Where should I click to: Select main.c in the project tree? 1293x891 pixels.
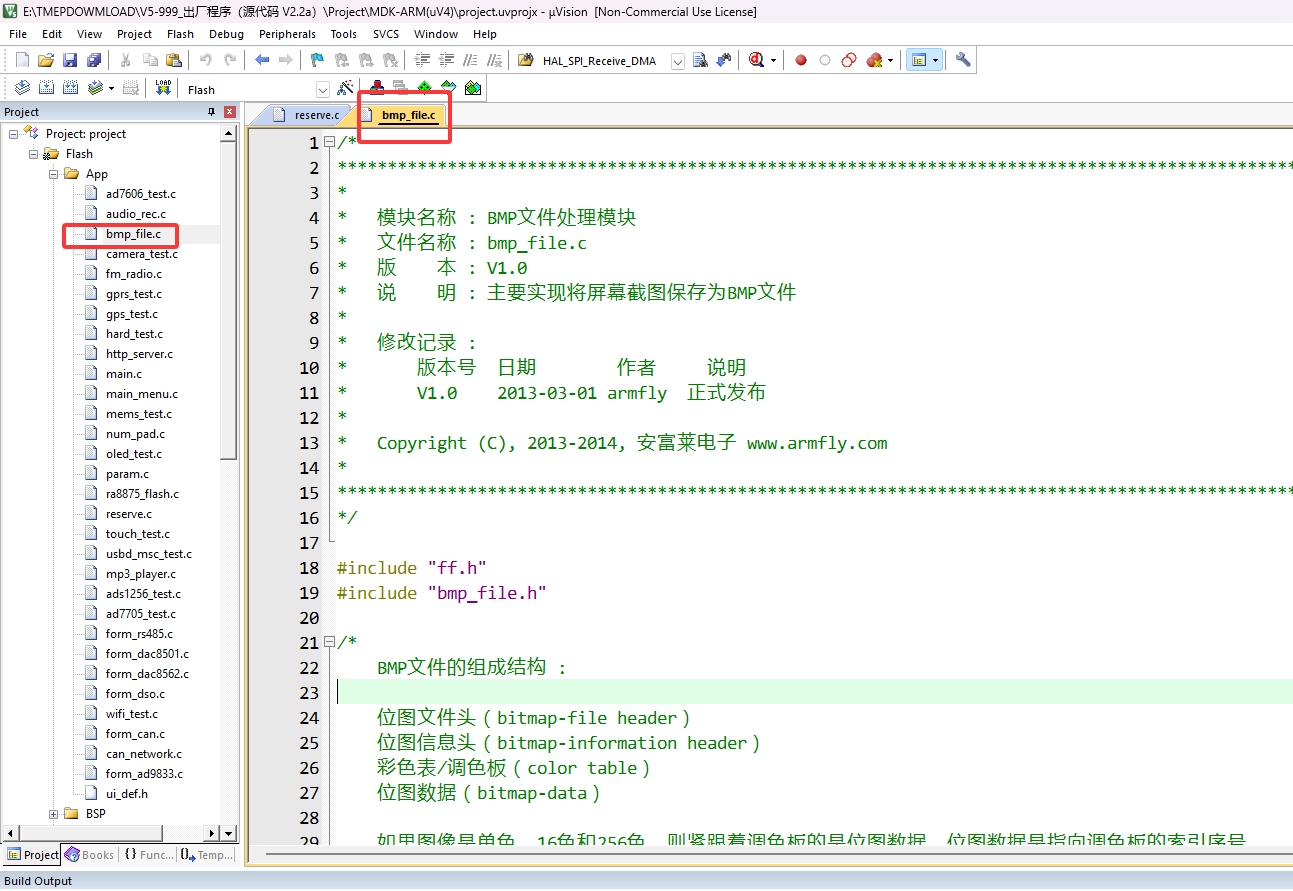click(124, 374)
